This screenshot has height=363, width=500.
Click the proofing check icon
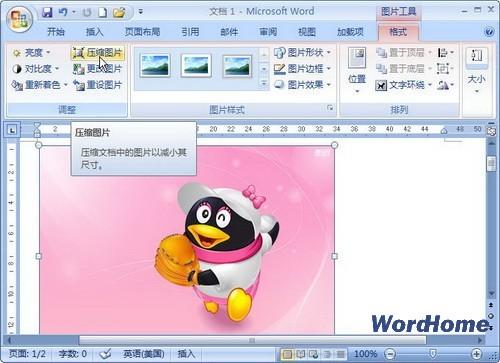coord(106,354)
